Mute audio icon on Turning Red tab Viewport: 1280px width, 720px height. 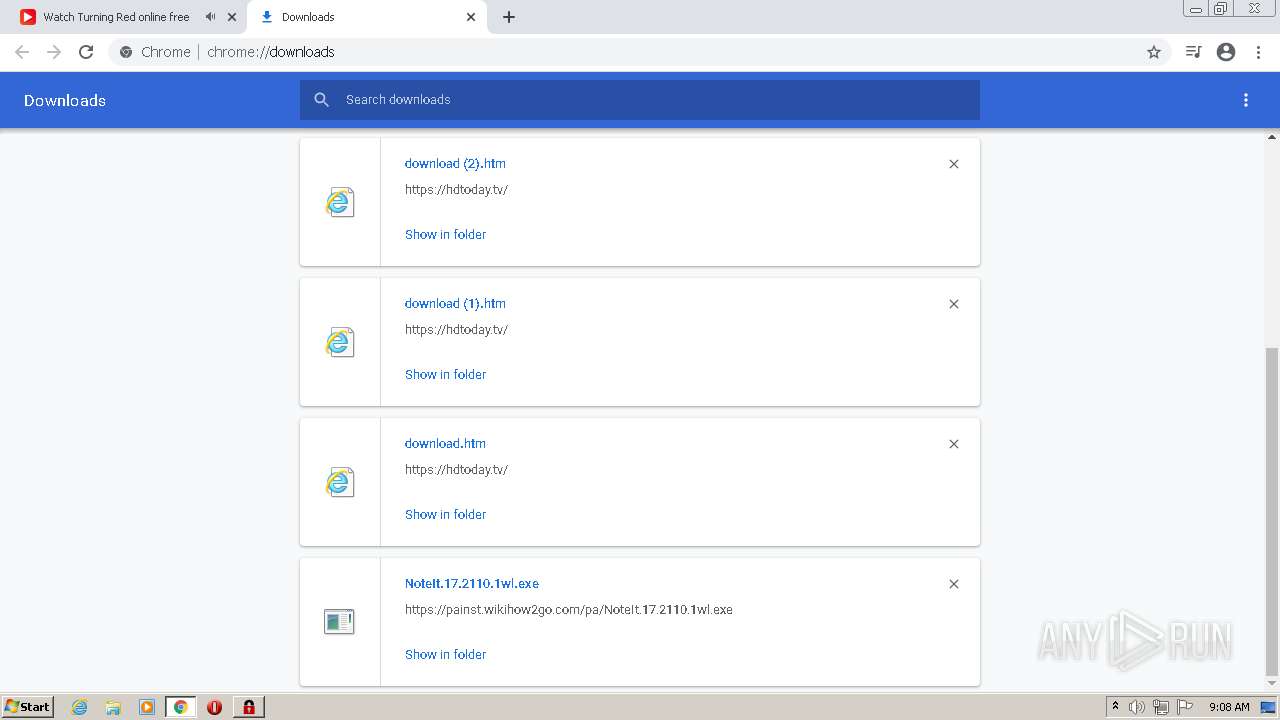tap(211, 17)
